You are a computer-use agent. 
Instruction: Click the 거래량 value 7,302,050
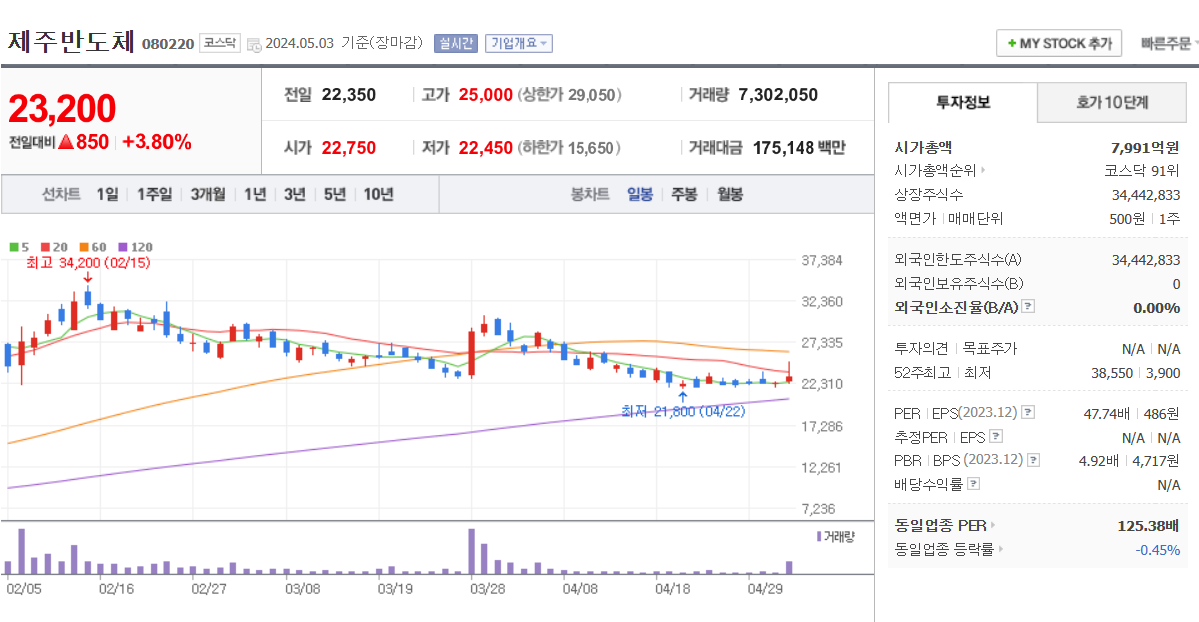(x=778, y=95)
